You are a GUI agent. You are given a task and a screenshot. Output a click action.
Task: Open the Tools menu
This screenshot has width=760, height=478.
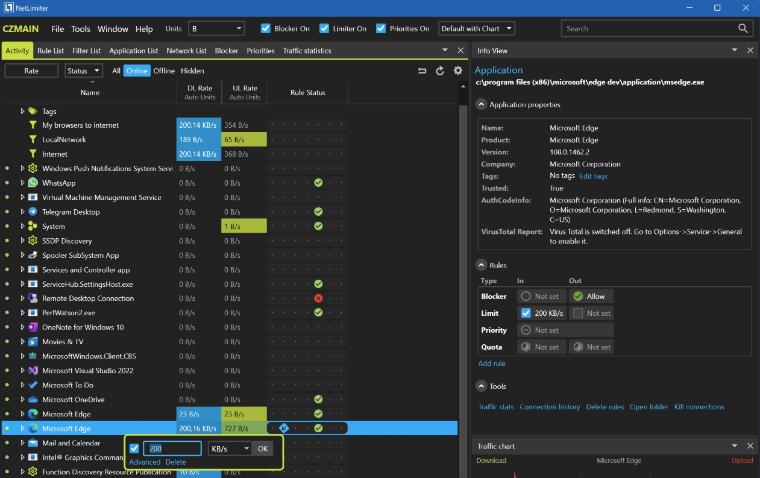[81, 29]
